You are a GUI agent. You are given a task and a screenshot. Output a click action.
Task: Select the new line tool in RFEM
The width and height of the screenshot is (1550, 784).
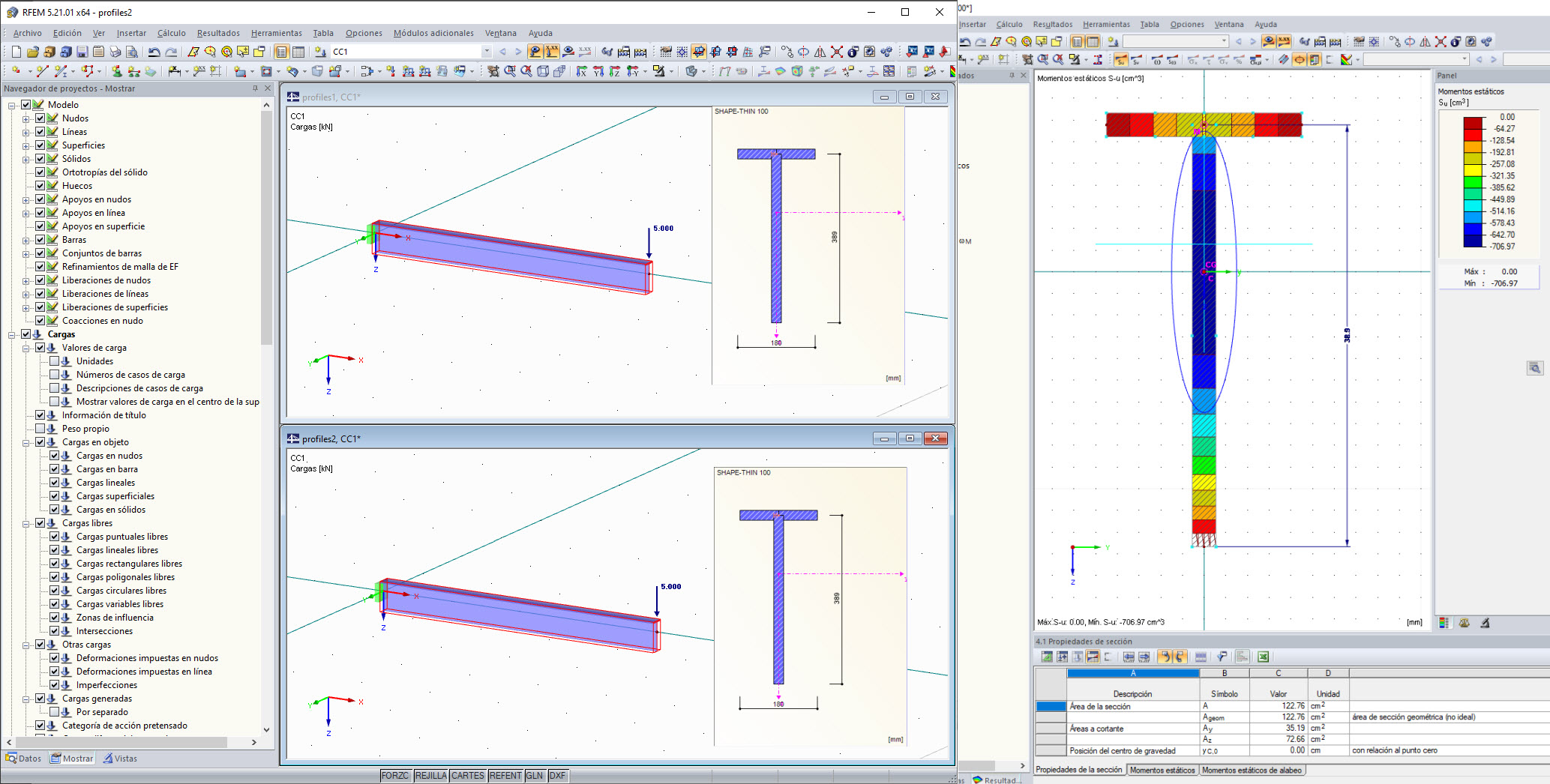pos(42,71)
